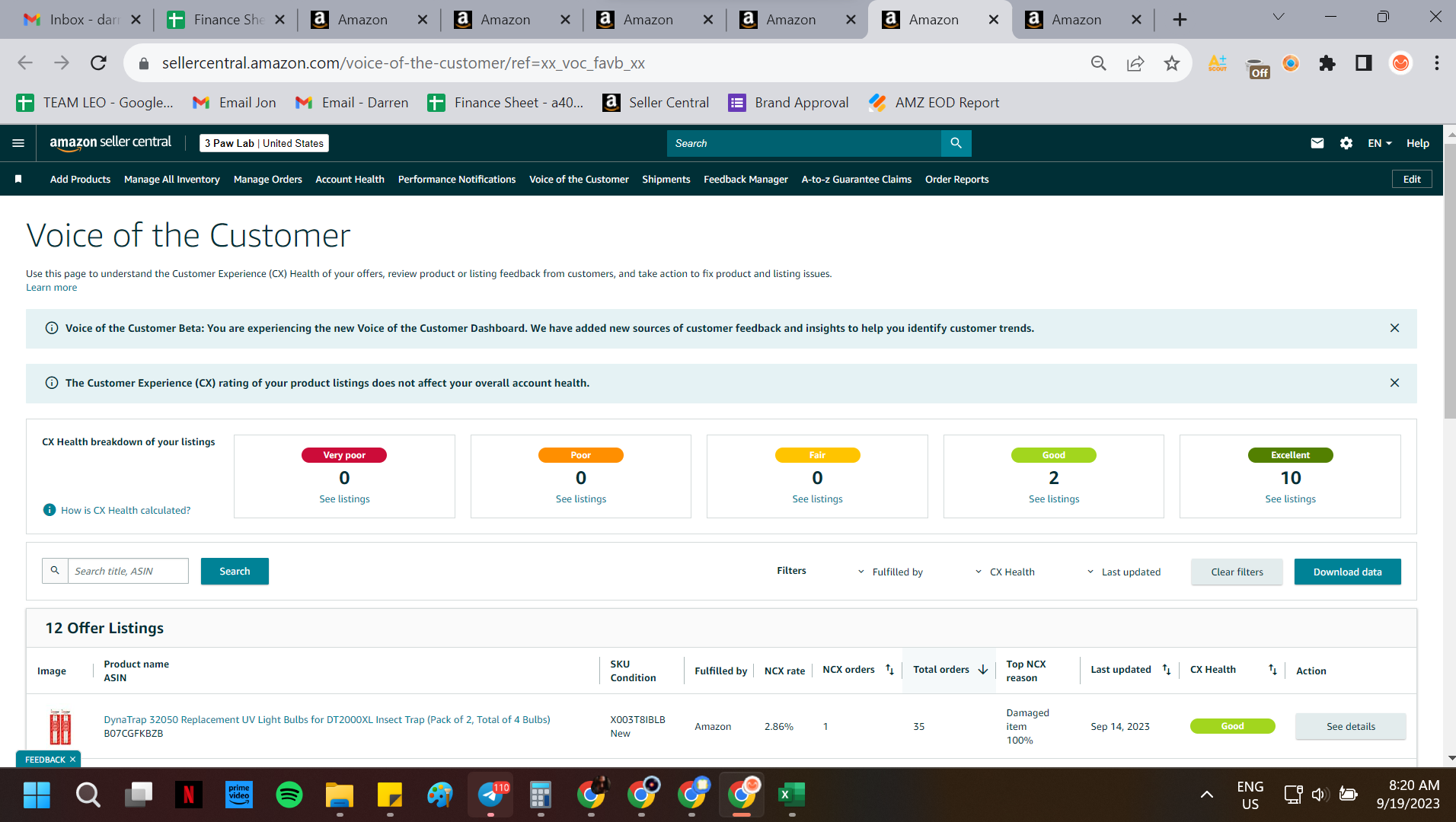
Task: Open the 3 Paw Lab account switcher
Action: pyautogui.click(x=264, y=143)
